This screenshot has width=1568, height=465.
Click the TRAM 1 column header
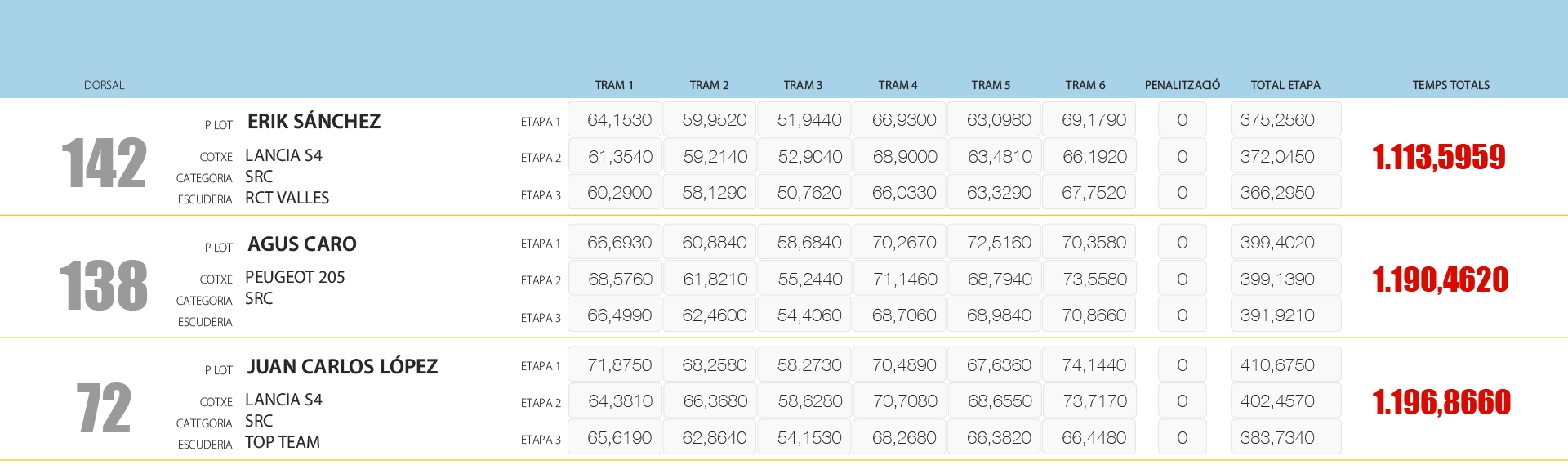point(613,85)
